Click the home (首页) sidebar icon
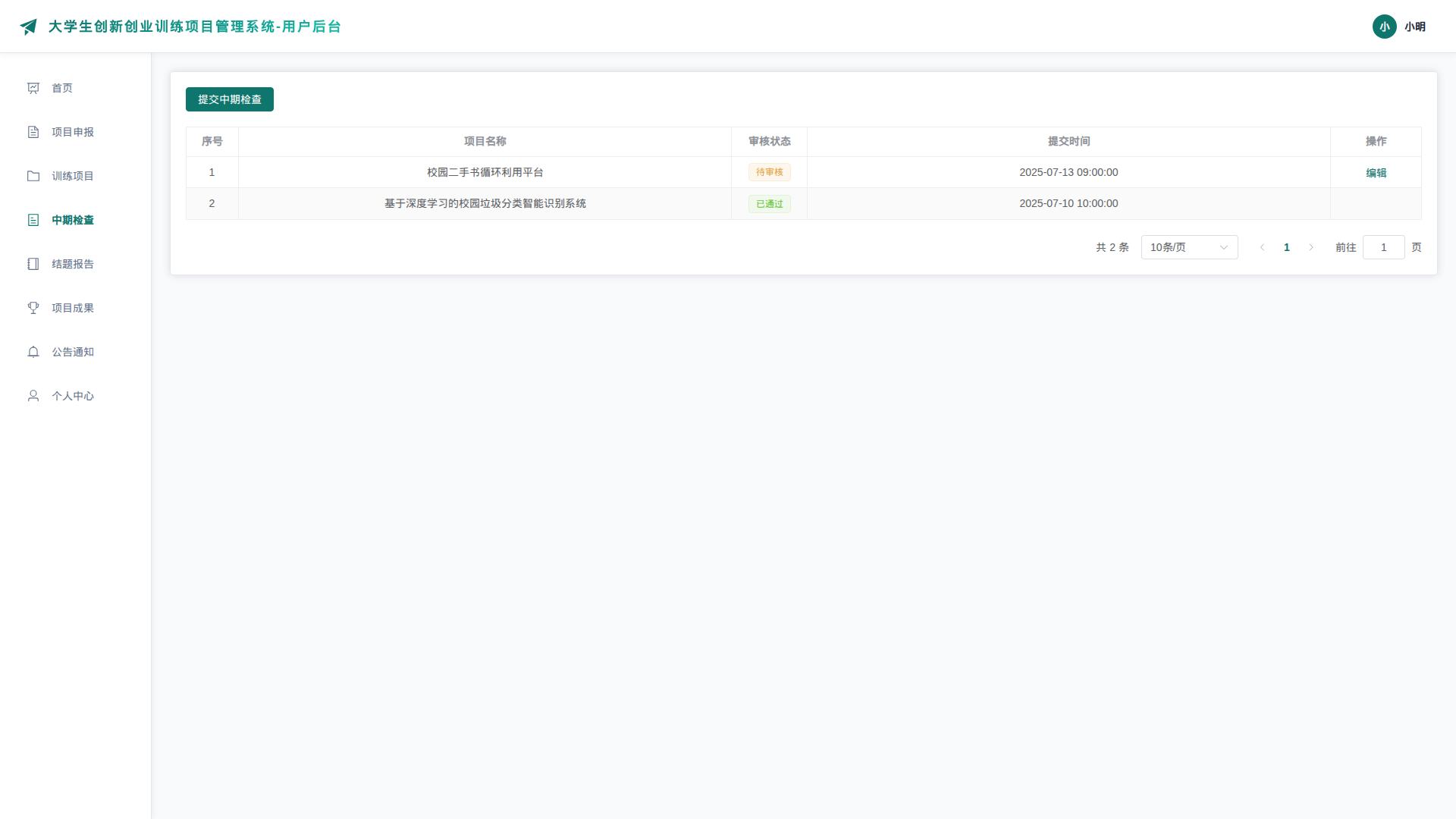Image resolution: width=1456 pixels, height=819 pixels. pos(33,88)
